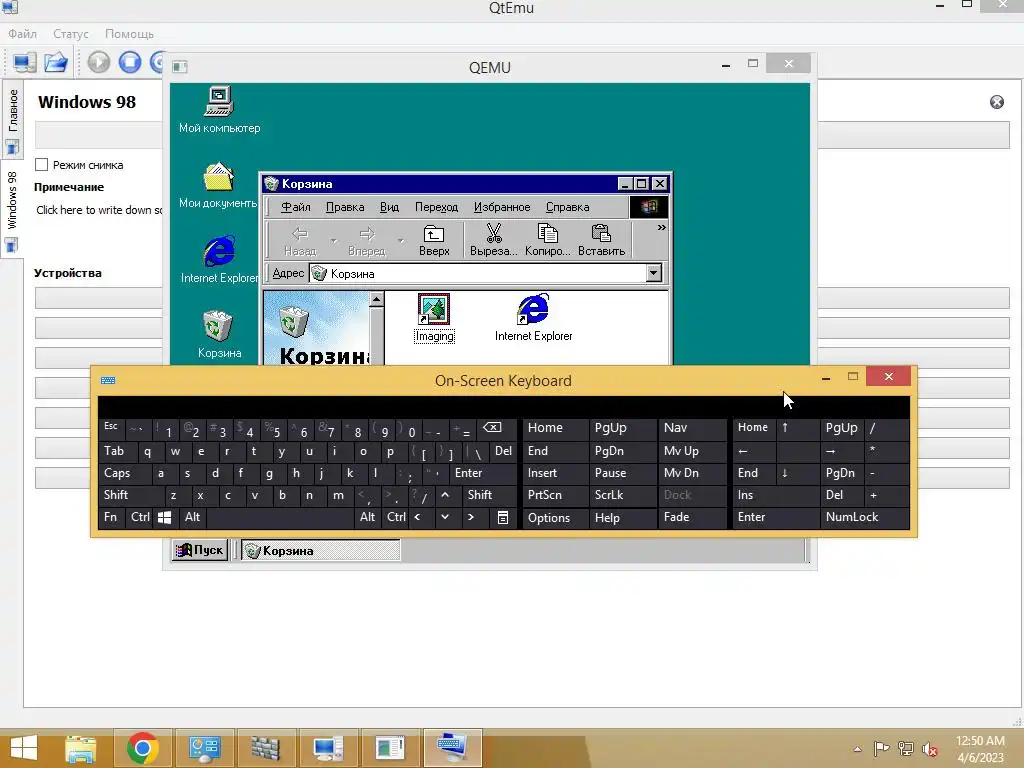Open the Файл menu in Корзина window
The image size is (1024, 768).
pos(295,207)
